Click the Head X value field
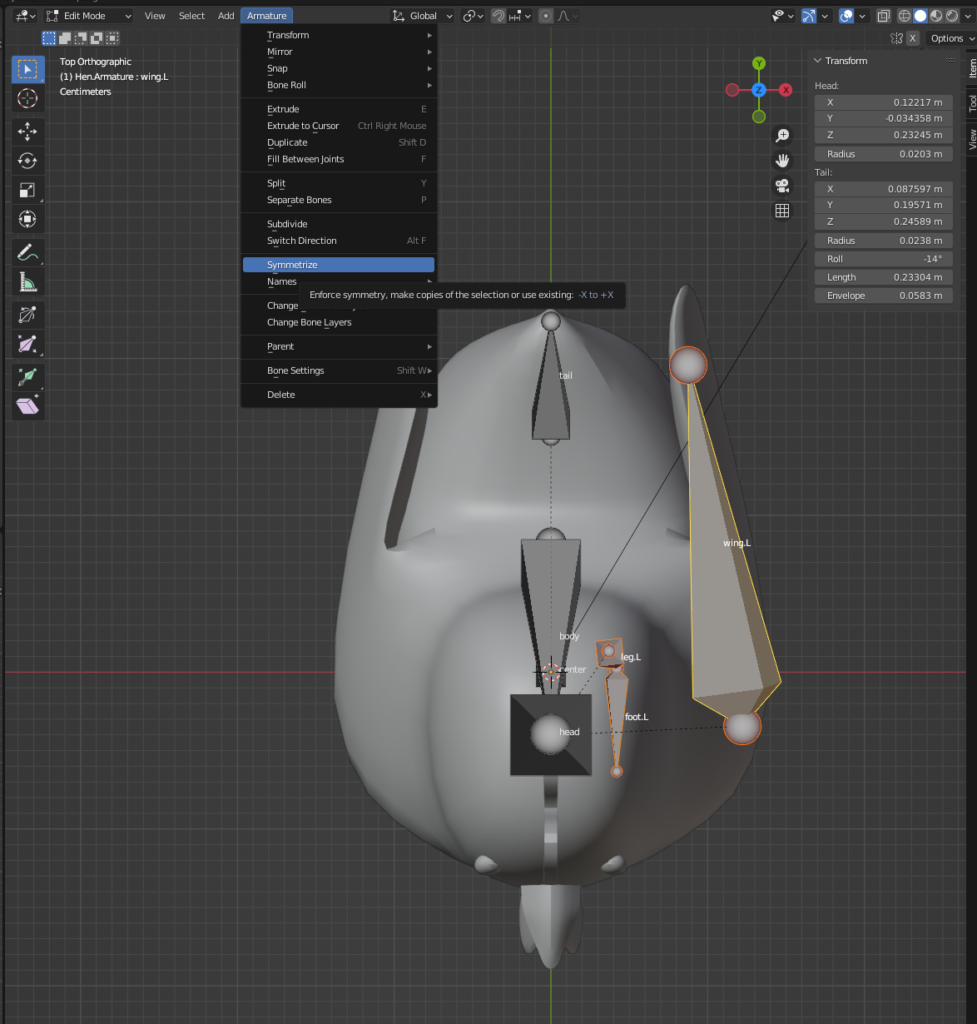Screen dimensions: 977x1024 [883, 102]
